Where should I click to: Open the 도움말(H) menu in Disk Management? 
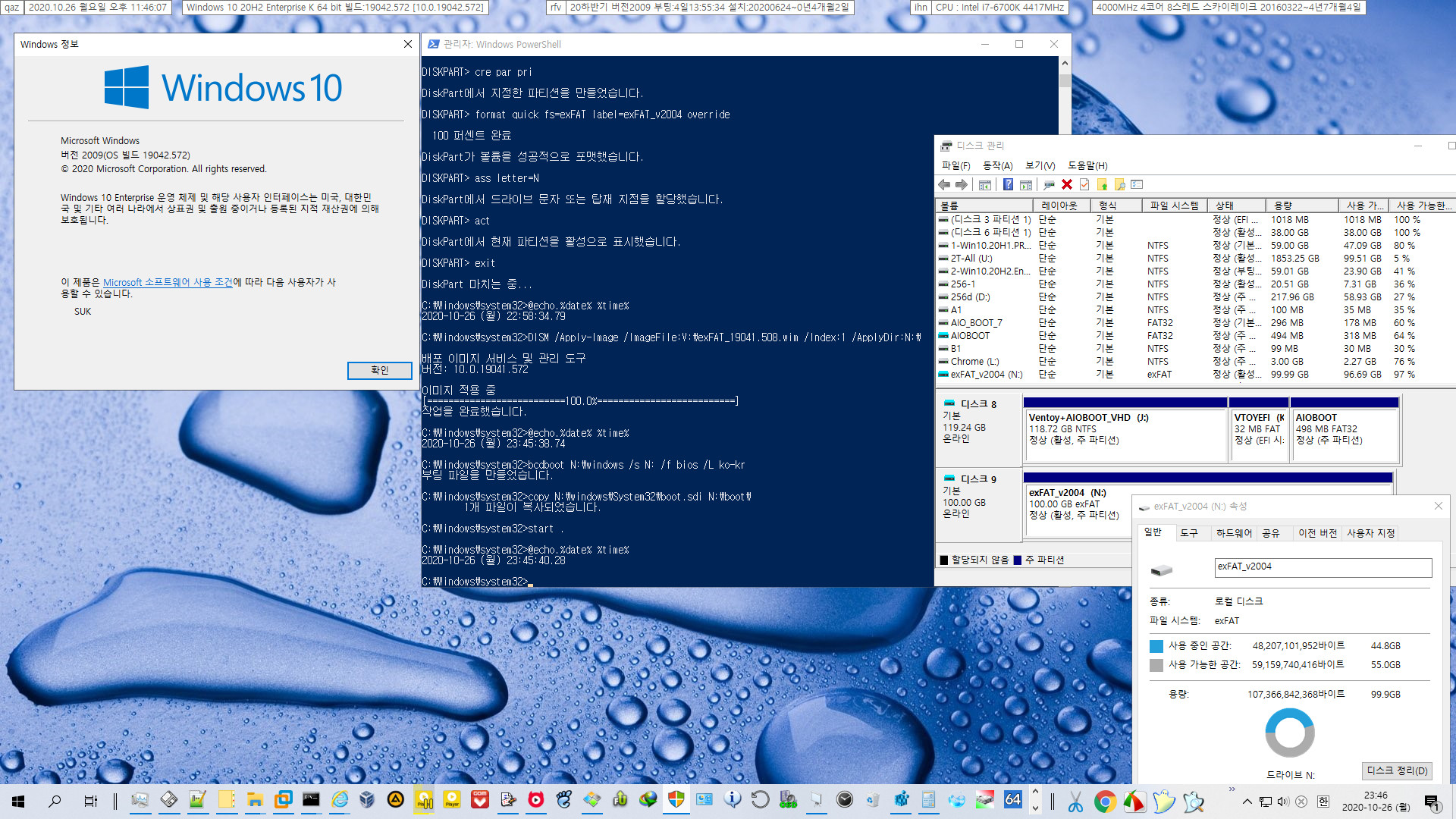click(1087, 165)
